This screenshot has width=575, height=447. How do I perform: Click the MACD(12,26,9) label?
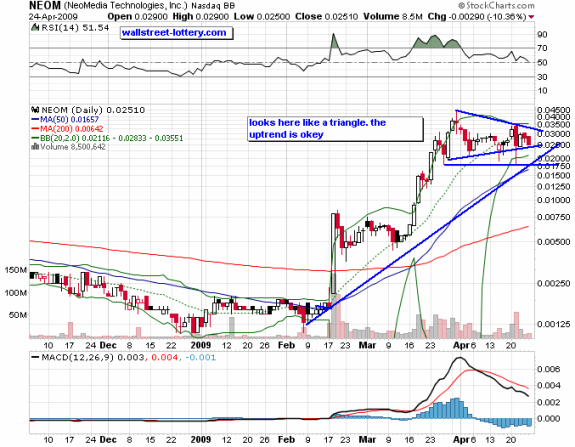click(x=78, y=357)
